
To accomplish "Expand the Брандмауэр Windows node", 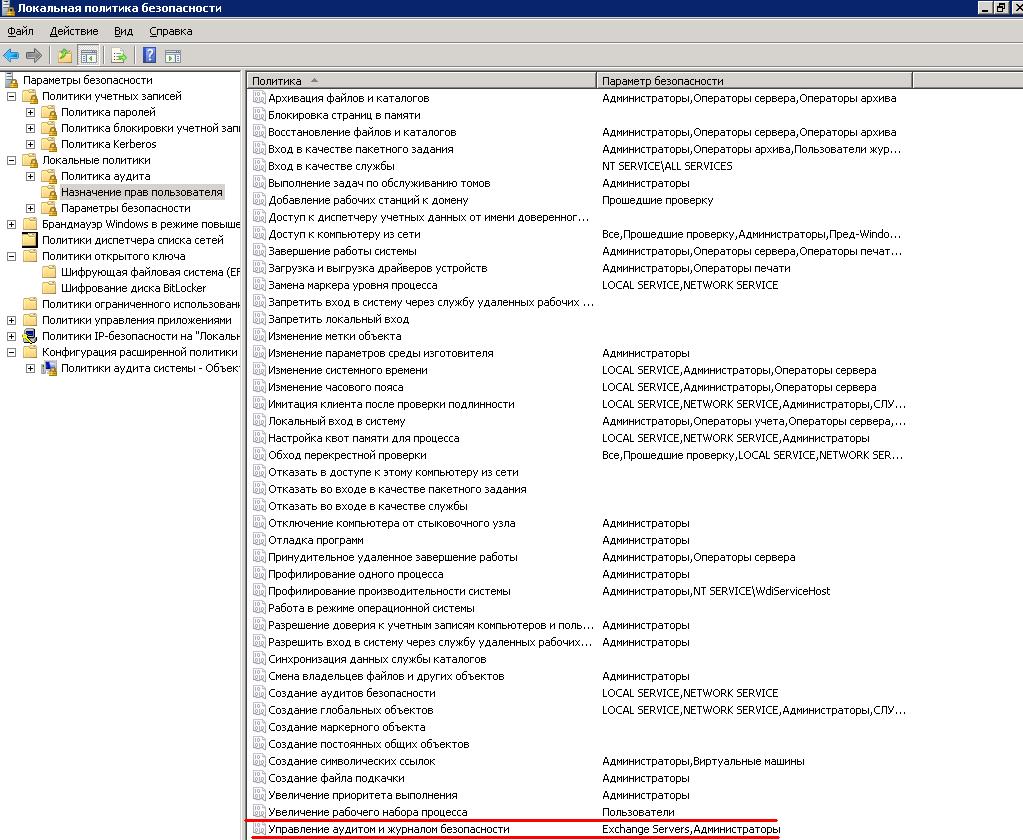I will click(11, 224).
